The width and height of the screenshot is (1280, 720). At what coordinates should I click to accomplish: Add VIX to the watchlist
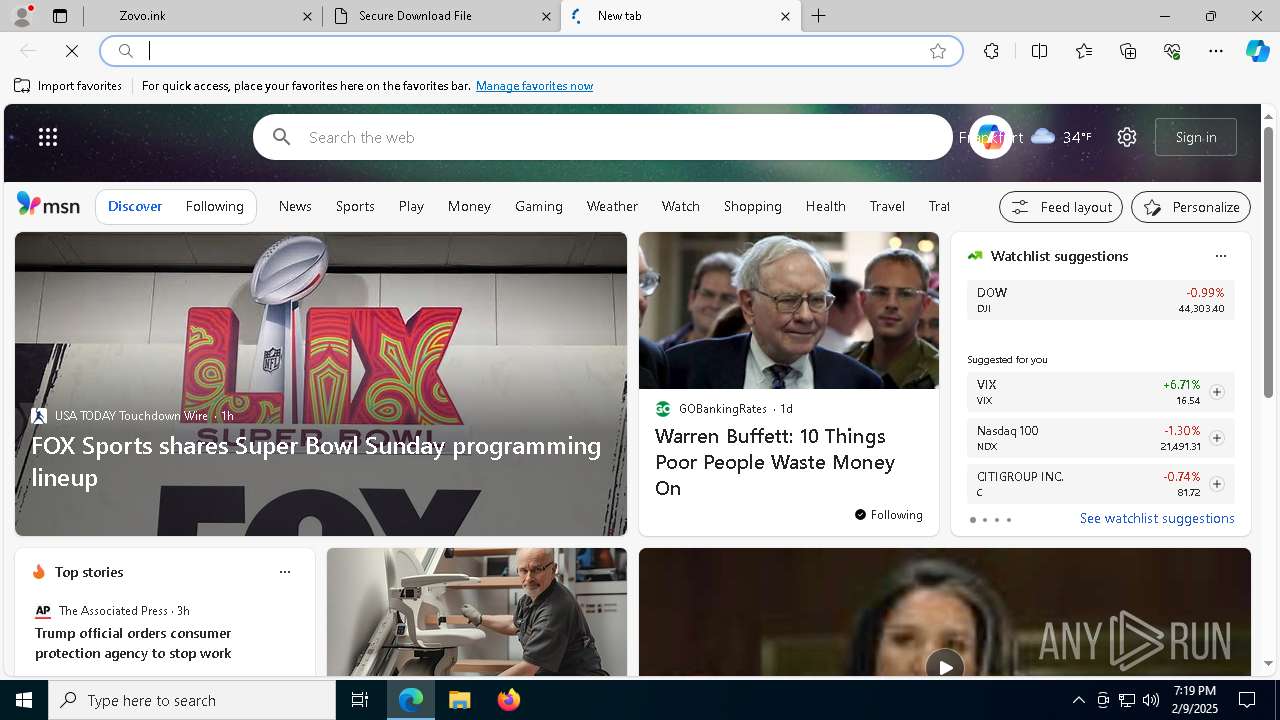pyautogui.click(x=1216, y=392)
